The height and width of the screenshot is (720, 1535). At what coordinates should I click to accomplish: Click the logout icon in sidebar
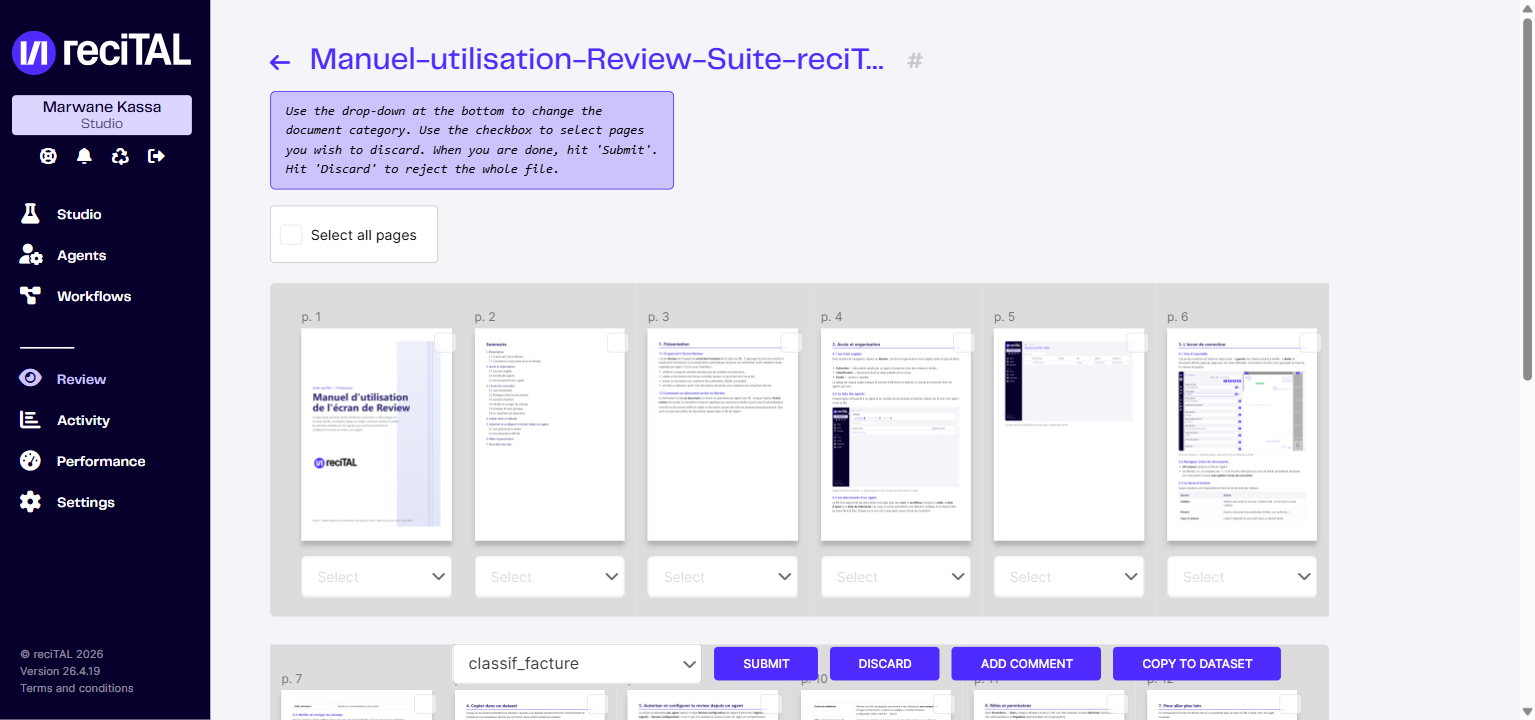click(x=156, y=156)
